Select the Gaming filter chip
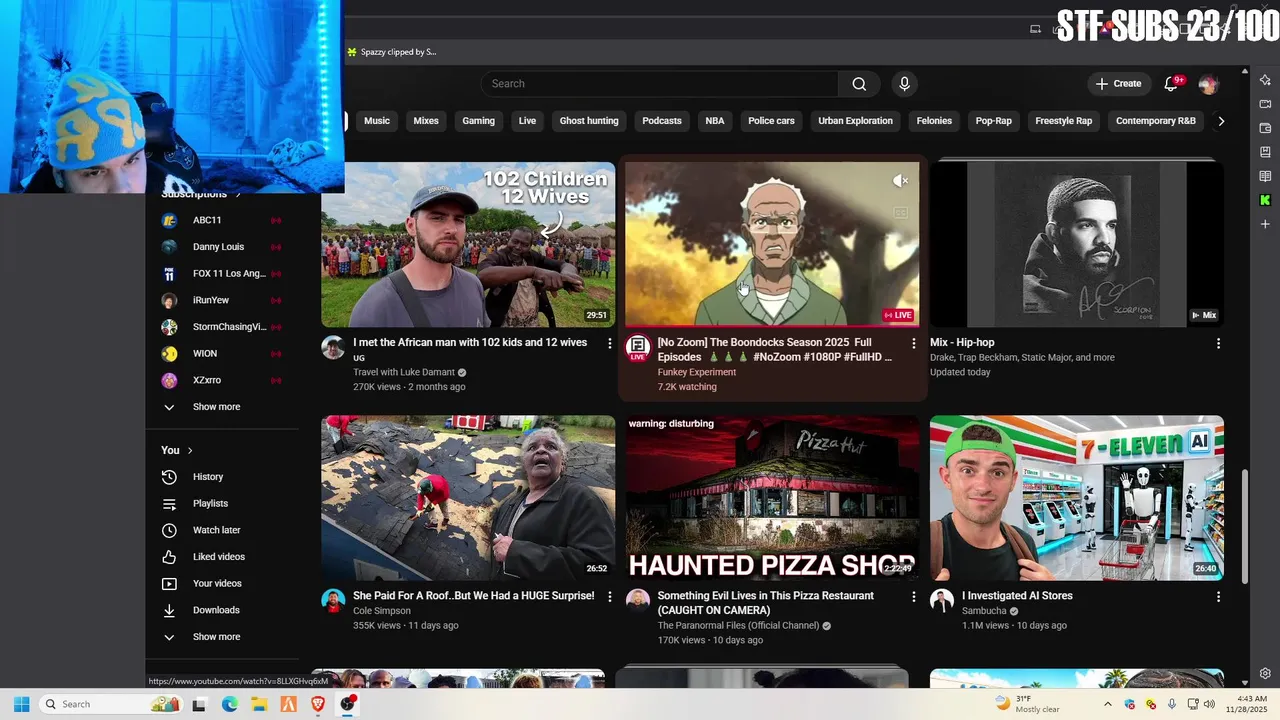The image size is (1280, 720). (x=478, y=121)
